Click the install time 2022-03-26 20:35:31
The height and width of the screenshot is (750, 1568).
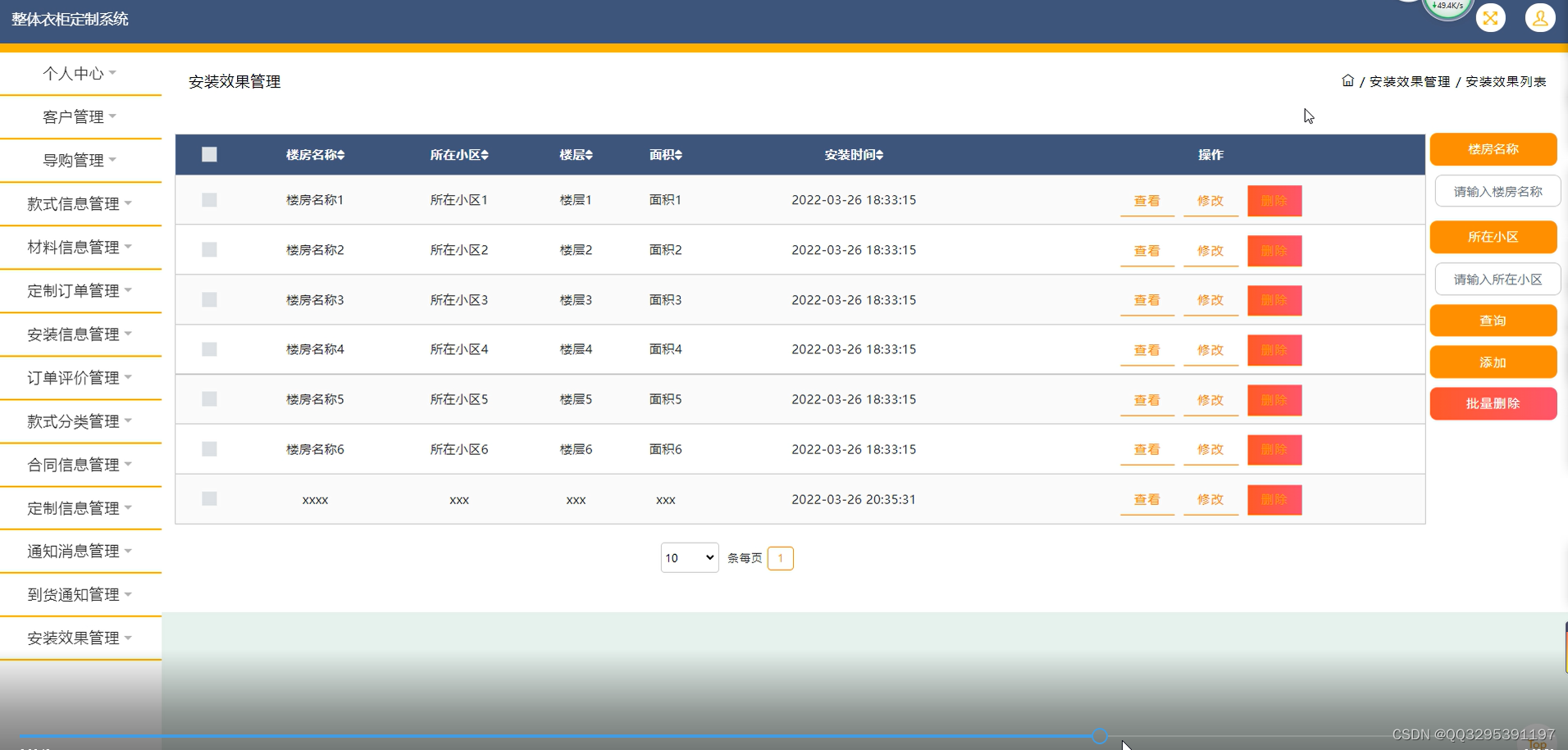tap(854, 499)
